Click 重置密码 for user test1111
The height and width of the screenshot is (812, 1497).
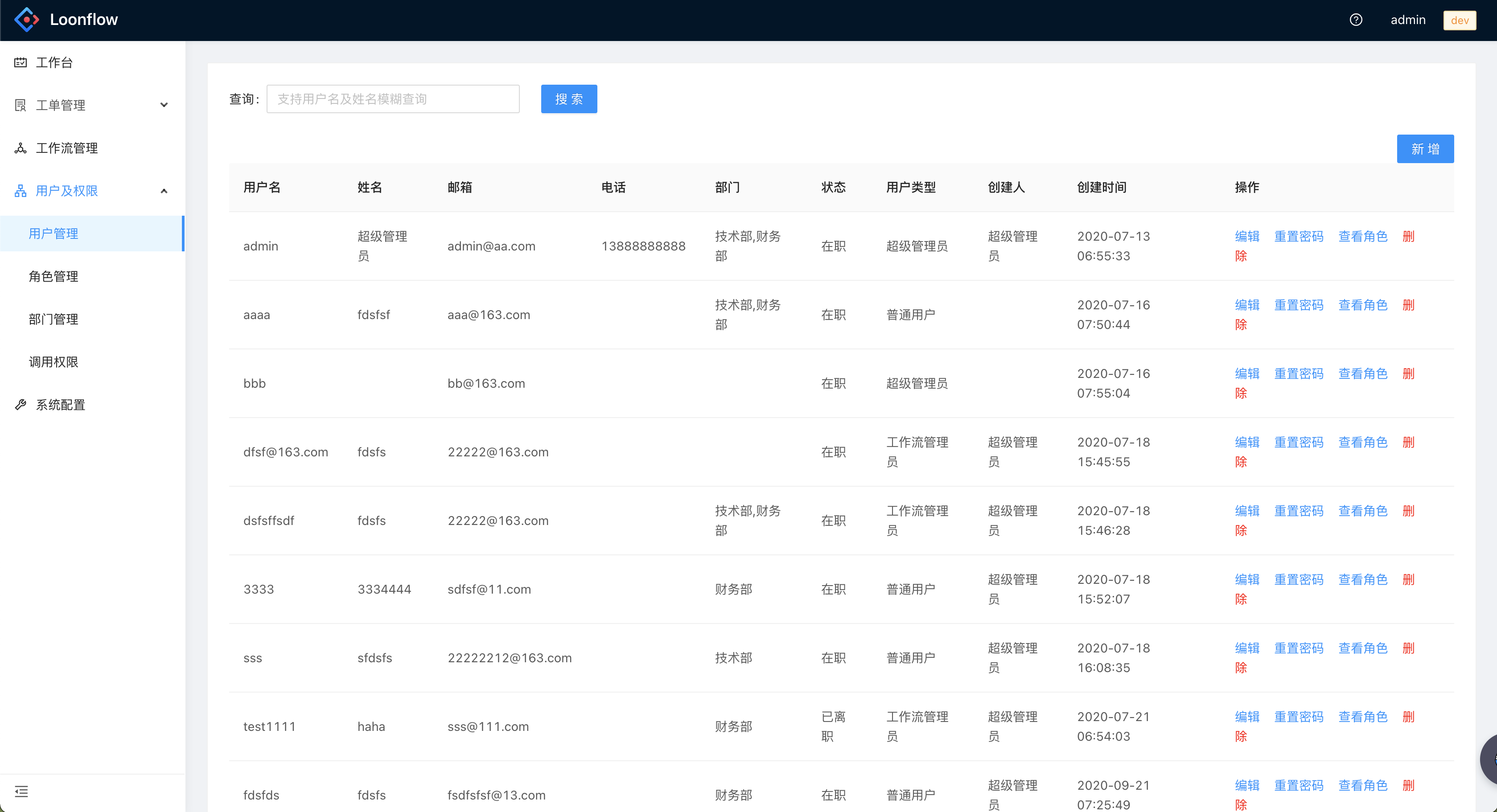(x=1299, y=716)
